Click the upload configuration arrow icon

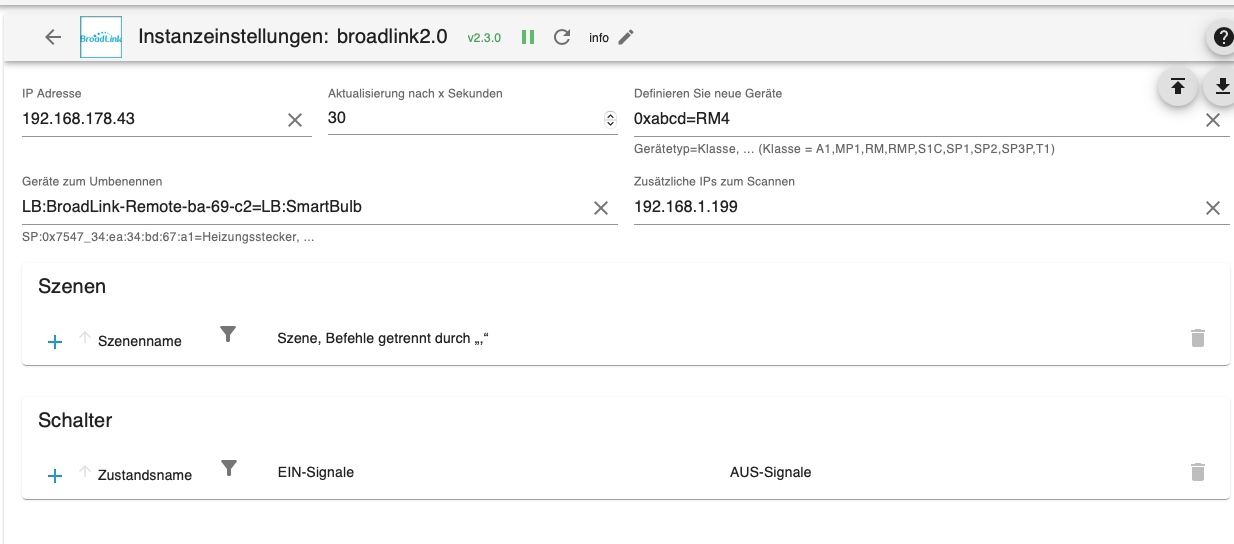pyautogui.click(x=1178, y=87)
